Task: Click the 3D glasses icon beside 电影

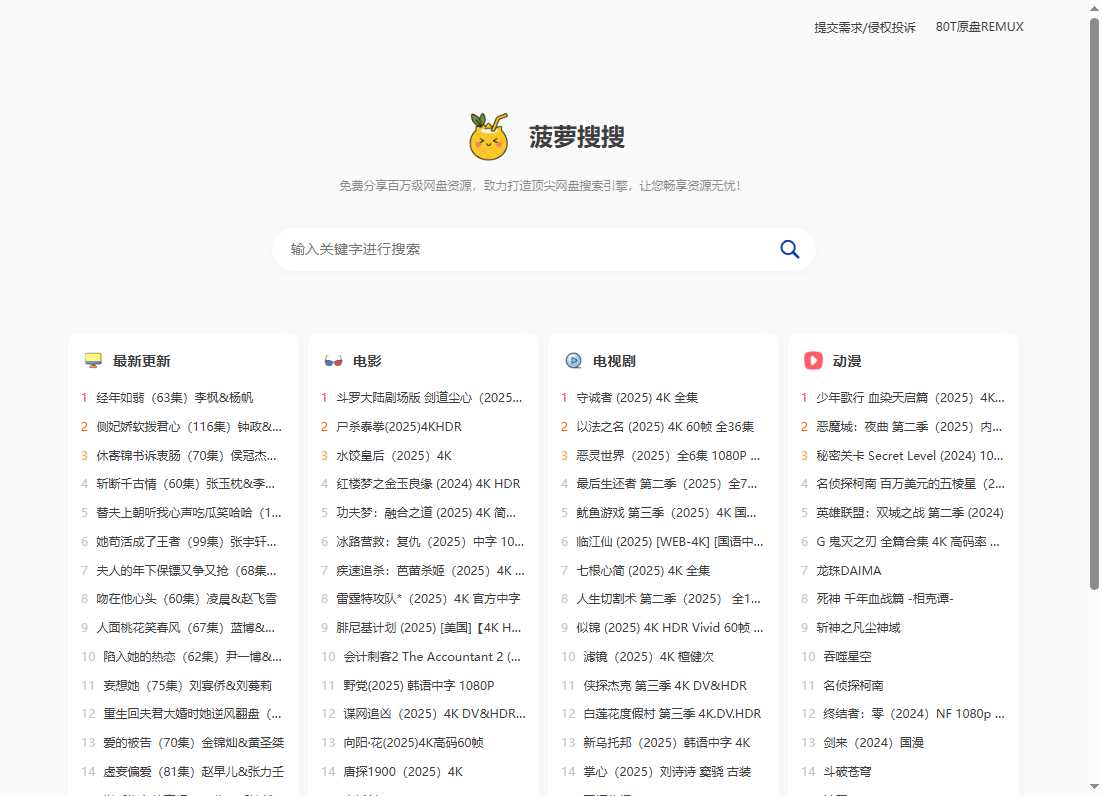Action: tap(333, 360)
